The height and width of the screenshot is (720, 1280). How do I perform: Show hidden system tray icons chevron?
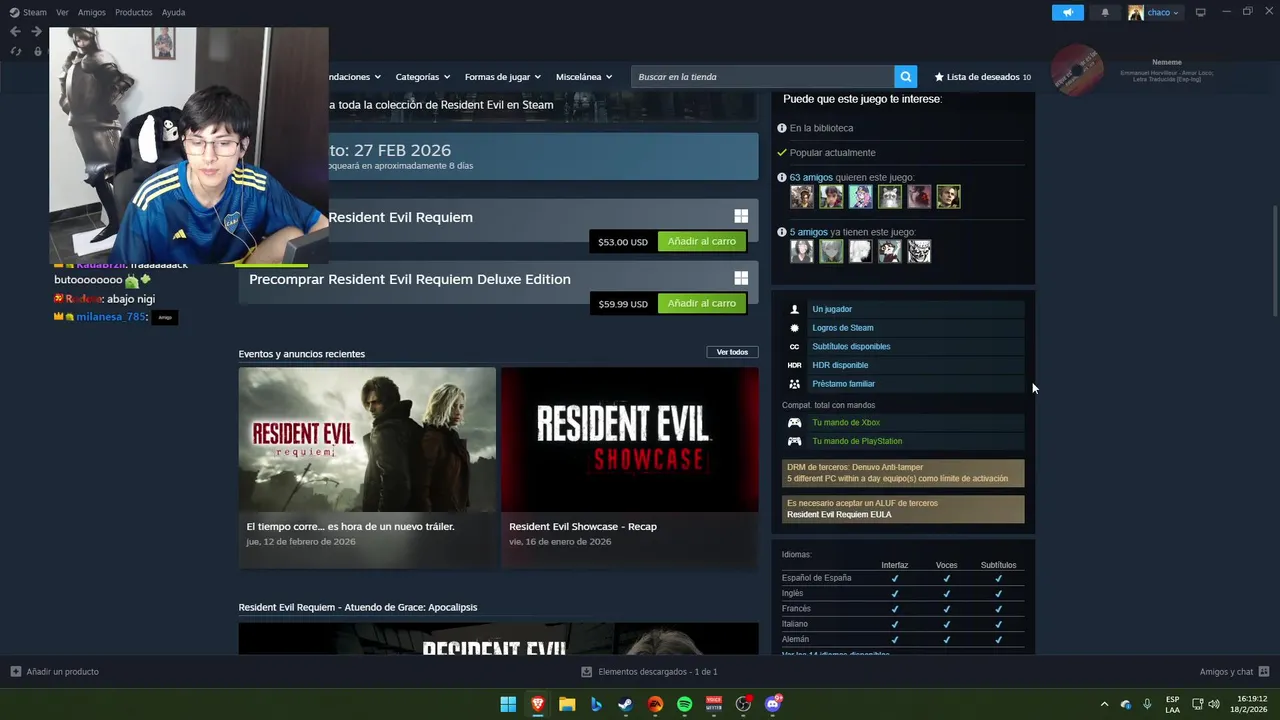pos(1104,704)
